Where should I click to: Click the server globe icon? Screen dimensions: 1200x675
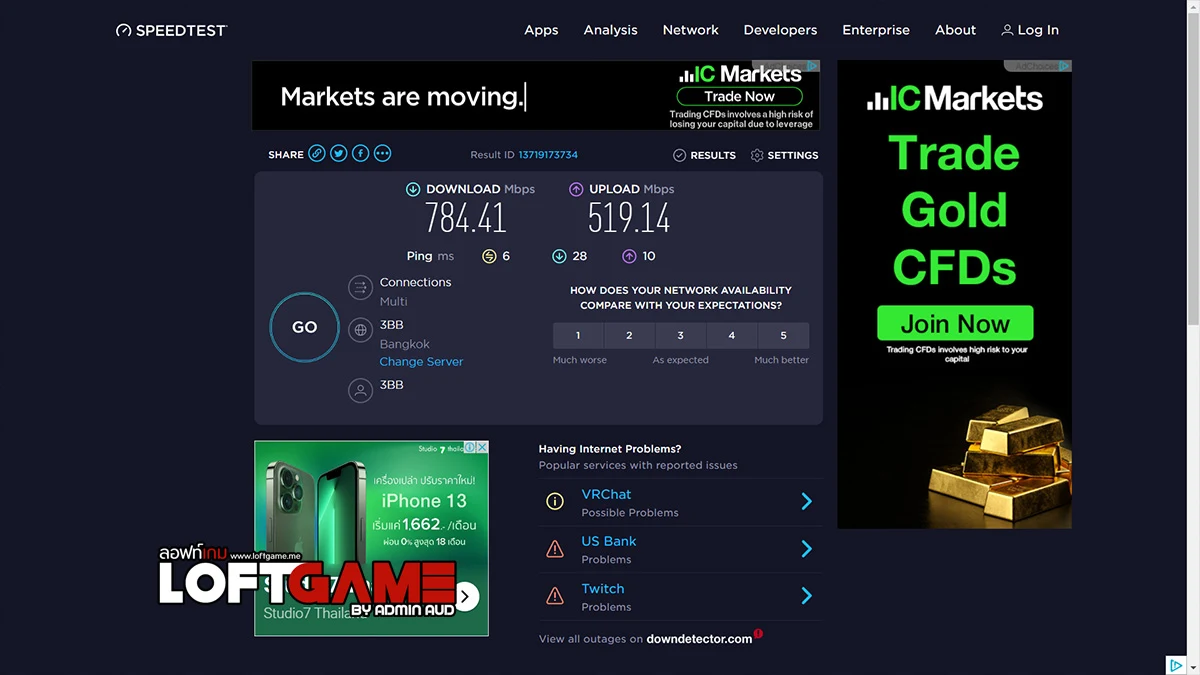click(360, 329)
